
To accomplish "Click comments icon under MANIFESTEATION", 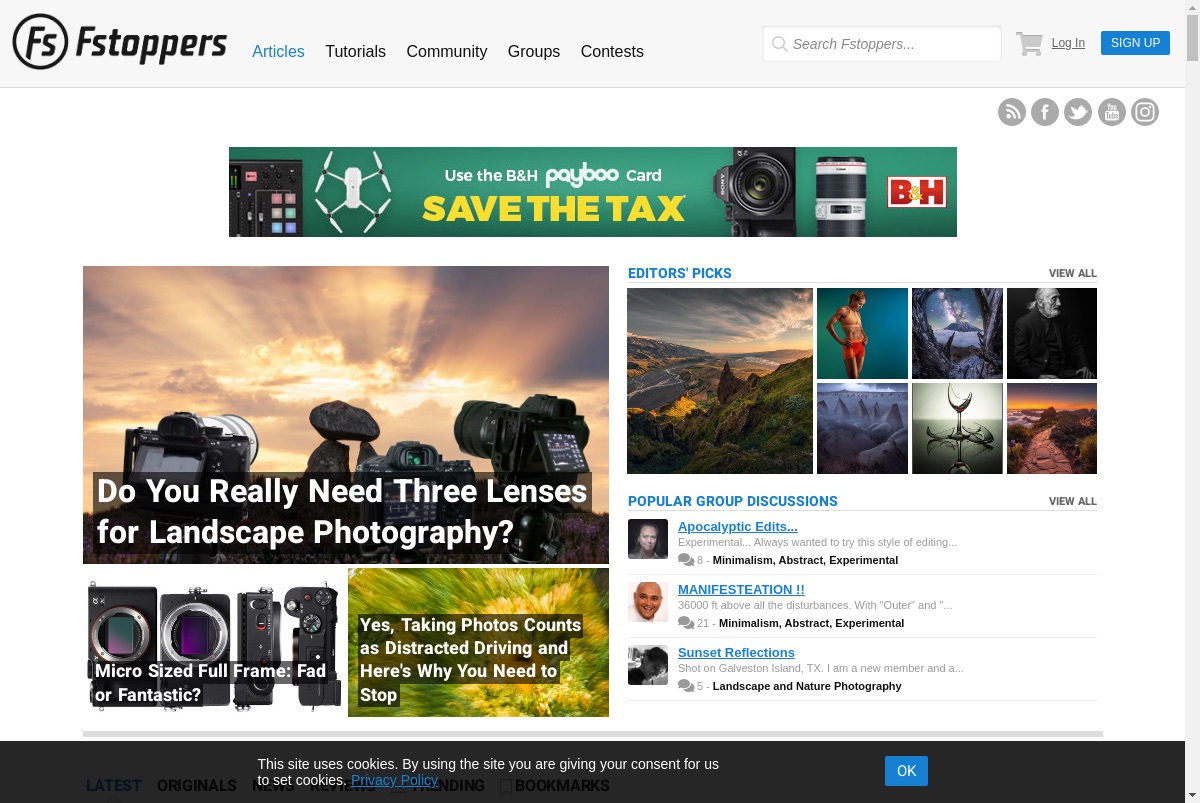I will tap(686, 623).
